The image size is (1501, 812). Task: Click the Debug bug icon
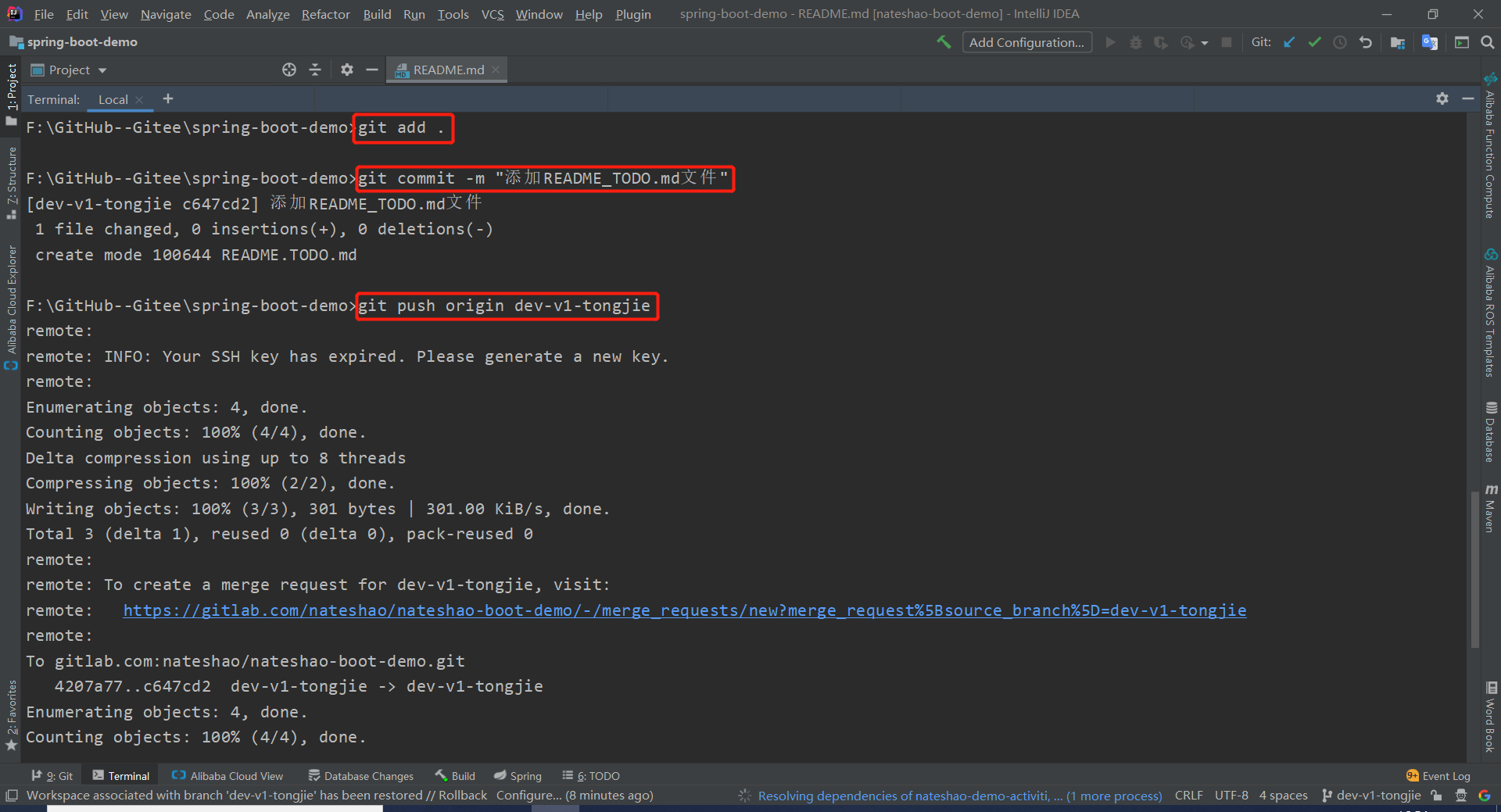(x=1136, y=42)
